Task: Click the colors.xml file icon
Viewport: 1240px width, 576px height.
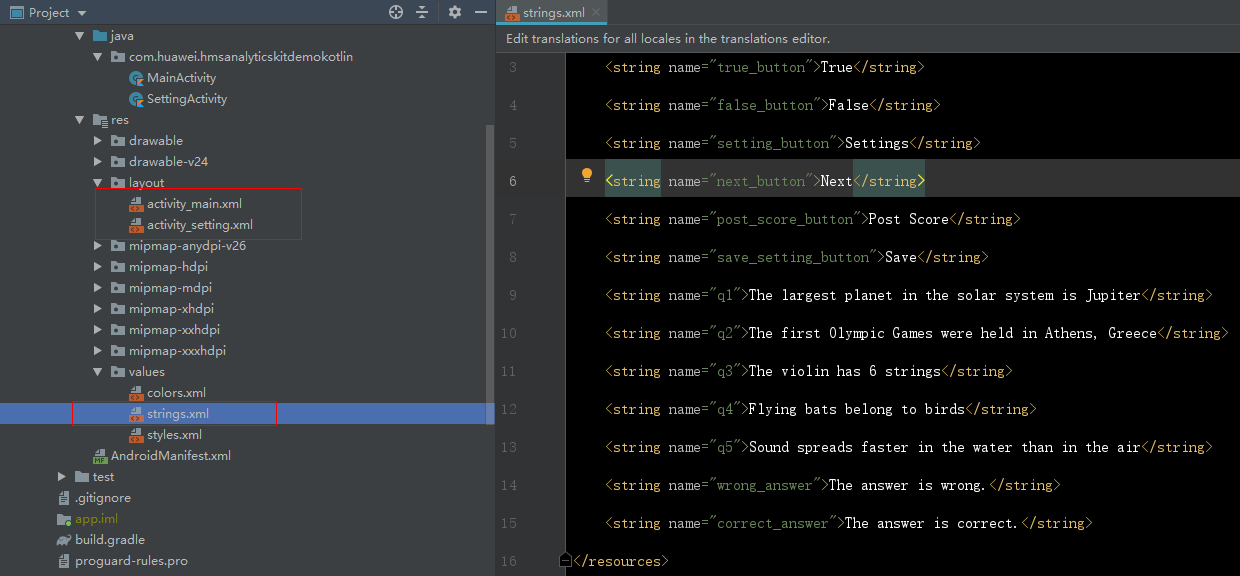Action: [136, 392]
